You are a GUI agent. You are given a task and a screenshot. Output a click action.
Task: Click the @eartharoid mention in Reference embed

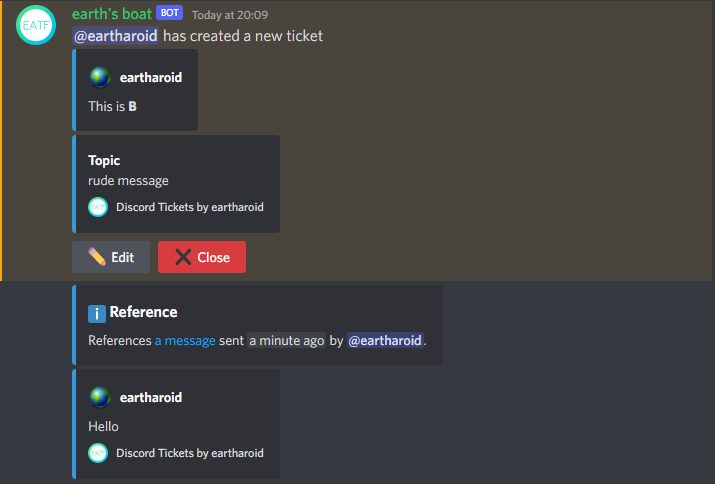click(x=385, y=340)
